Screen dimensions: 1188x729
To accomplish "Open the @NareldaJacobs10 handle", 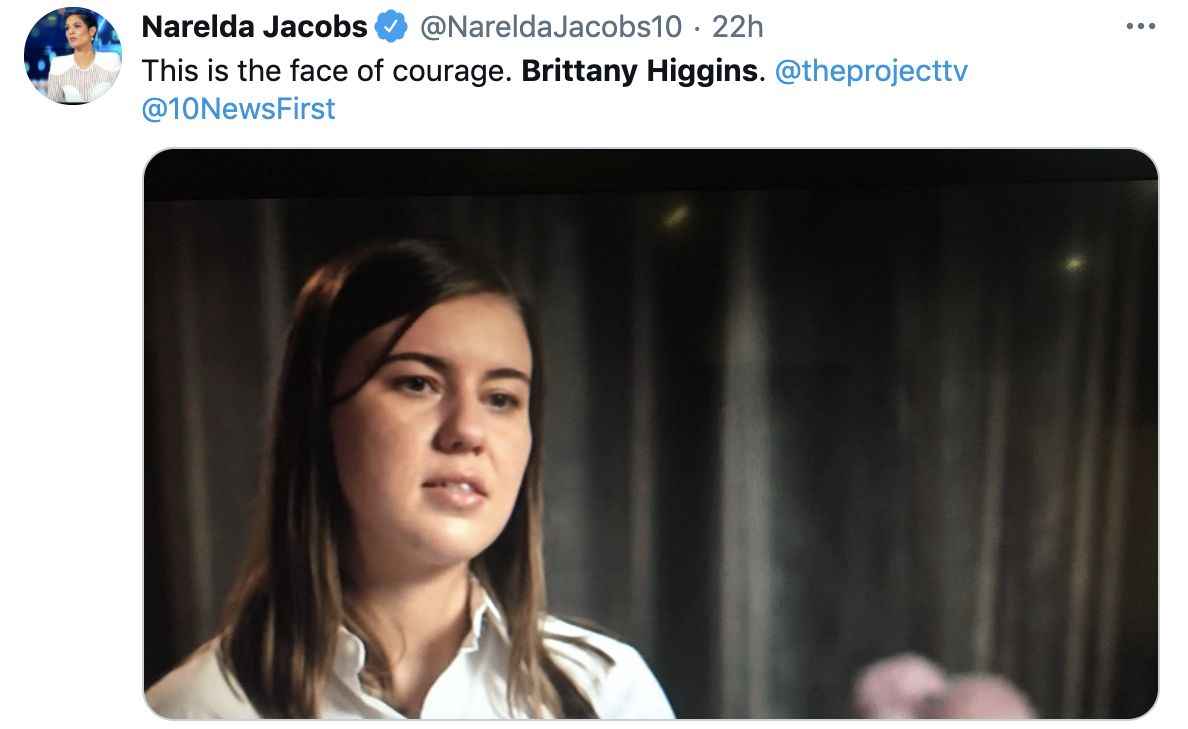I will pos(551,27).
